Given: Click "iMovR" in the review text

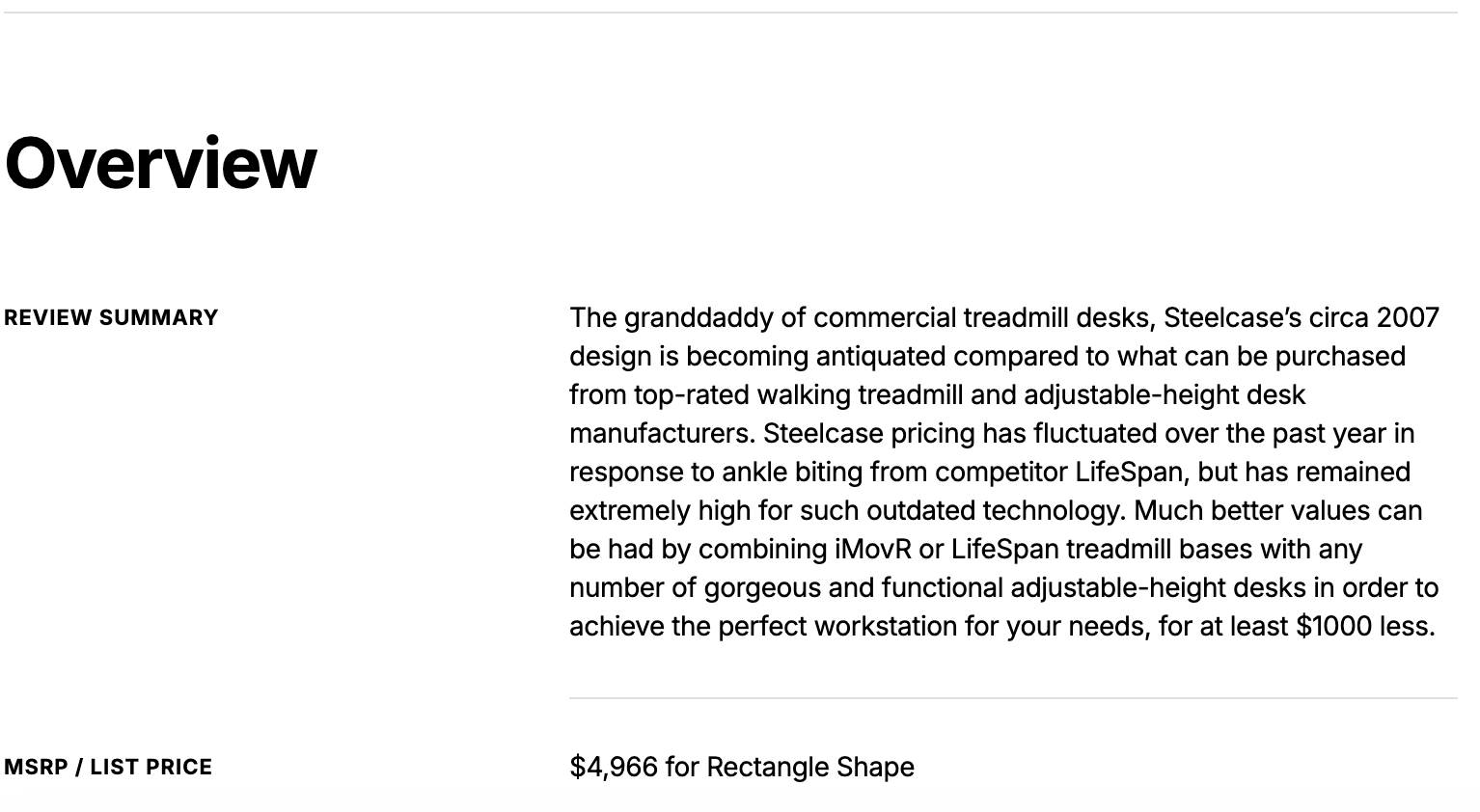Looking at the screenshot, I should tap(873, 550).
